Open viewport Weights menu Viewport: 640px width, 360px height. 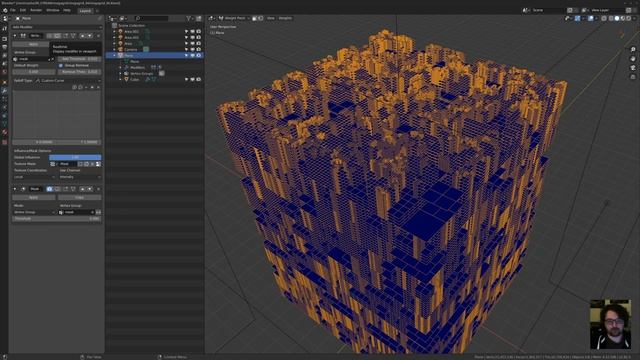coord(285,18)
